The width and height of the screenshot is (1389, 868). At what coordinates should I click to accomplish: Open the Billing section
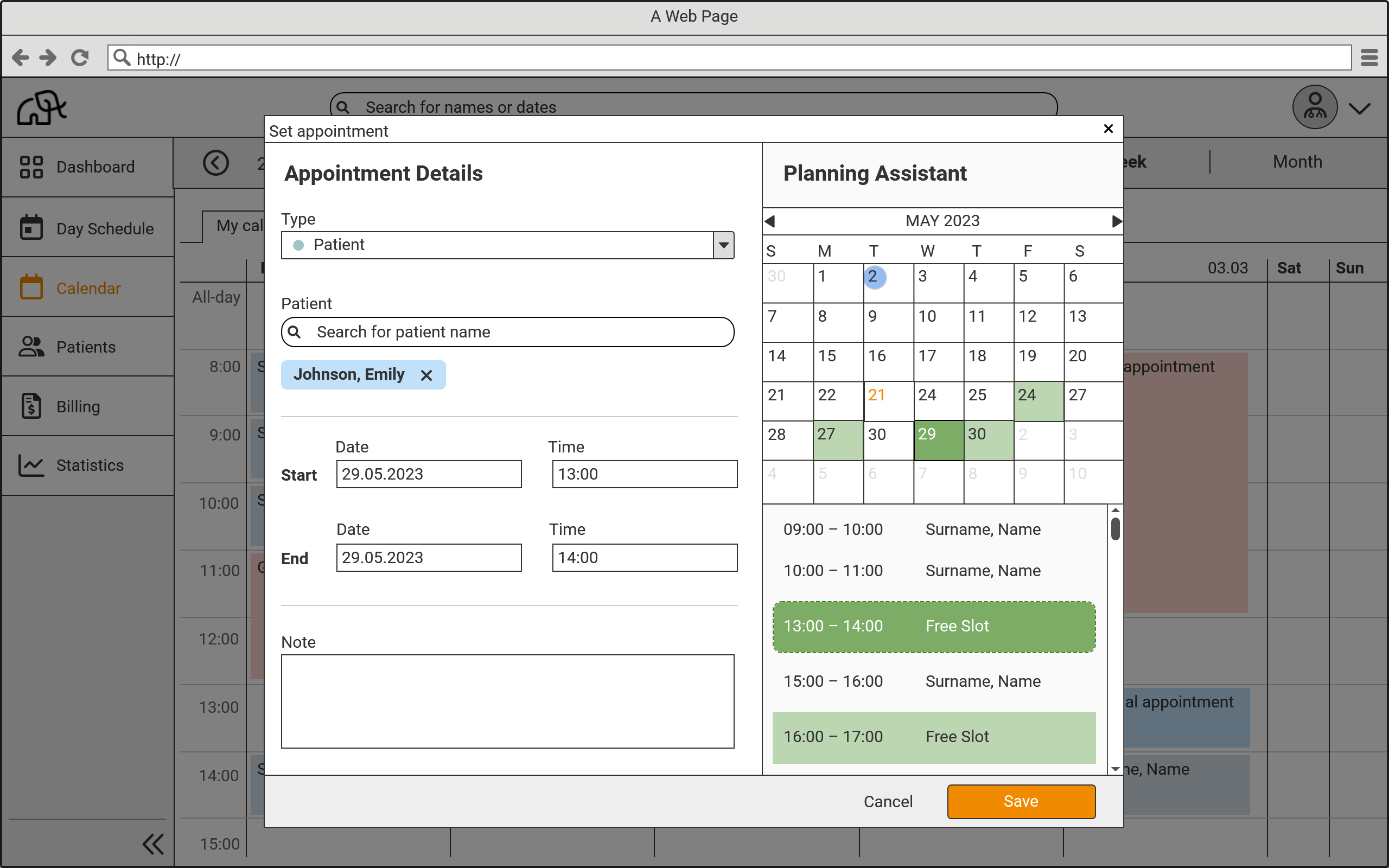78,406
